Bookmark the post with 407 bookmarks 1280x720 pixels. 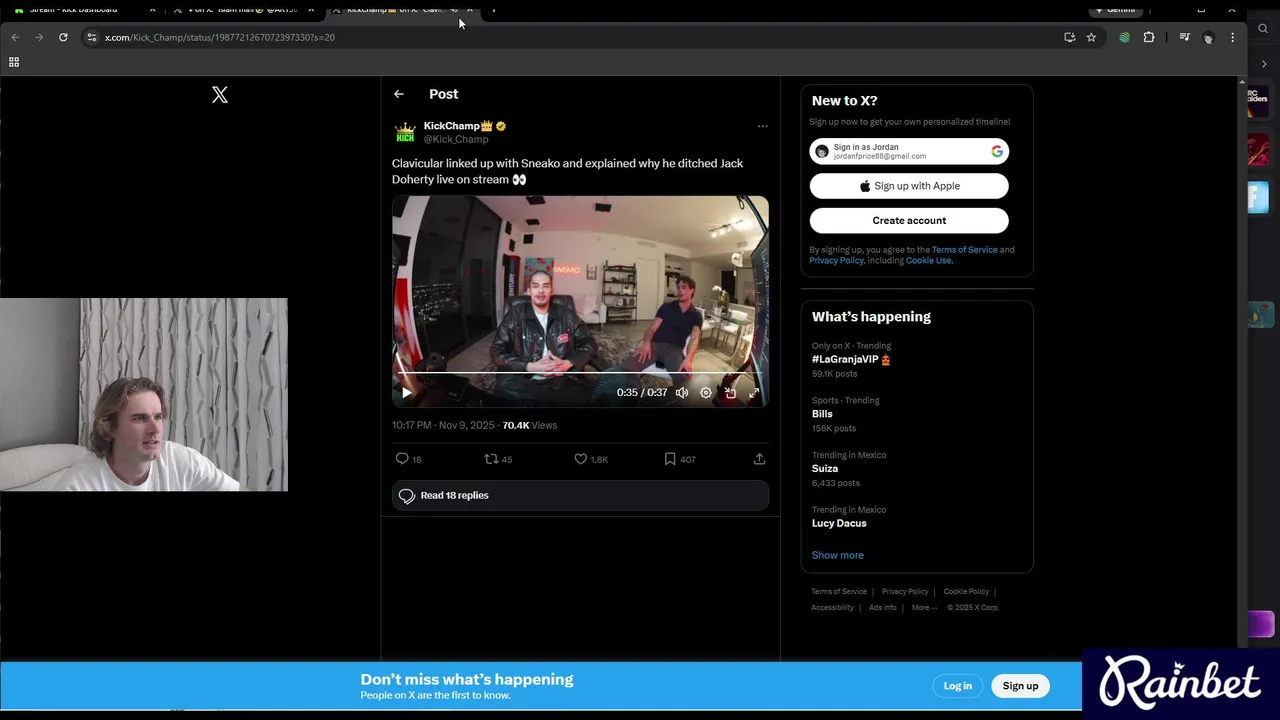tap(670, 459)
